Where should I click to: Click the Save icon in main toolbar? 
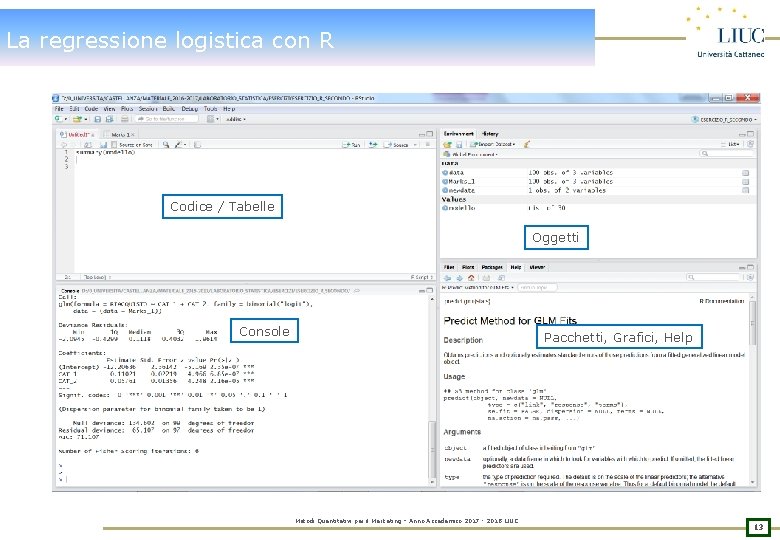[98, 119]
